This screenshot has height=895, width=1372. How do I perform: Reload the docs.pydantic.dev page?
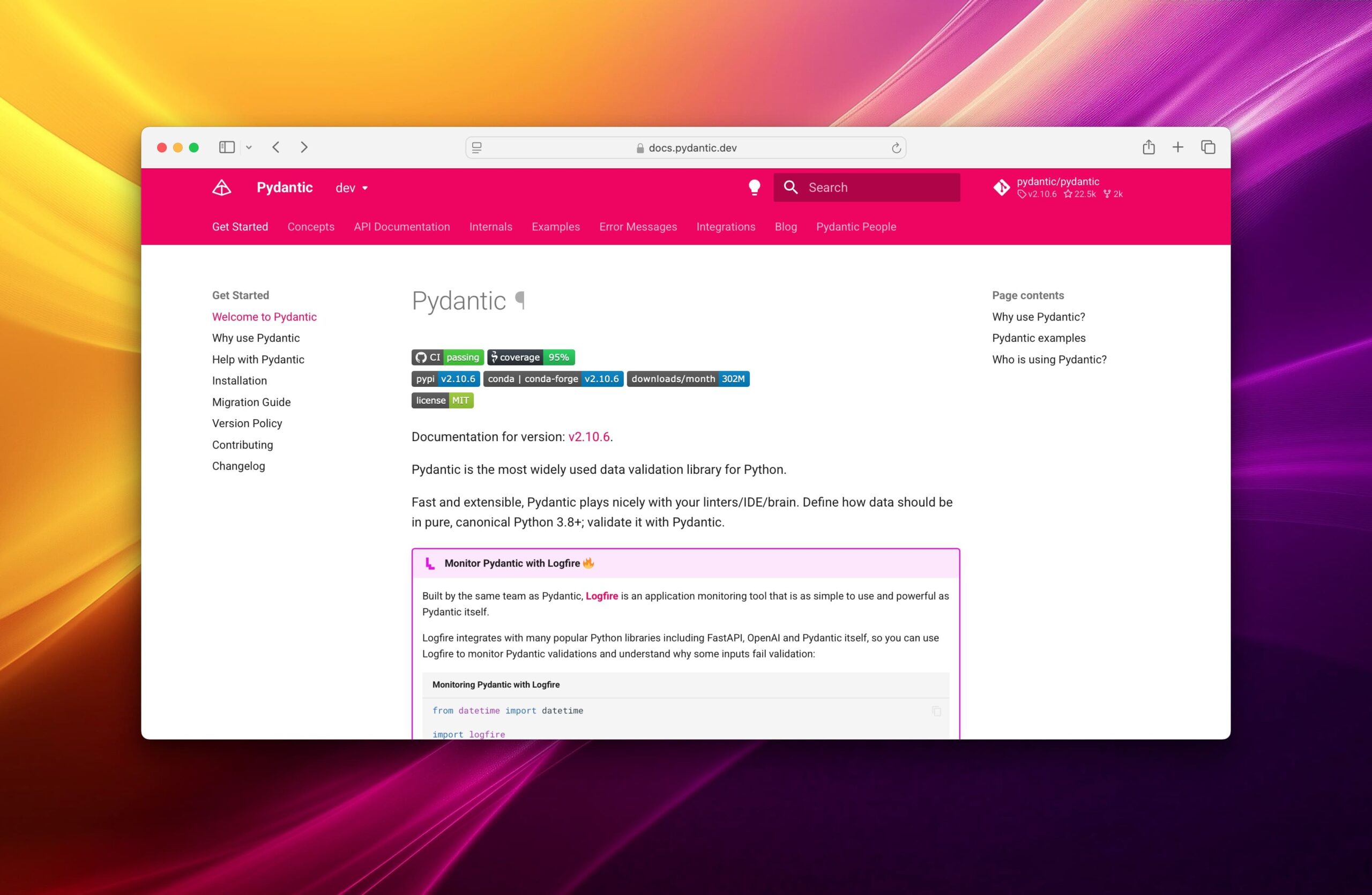click(x=896, y=148)
